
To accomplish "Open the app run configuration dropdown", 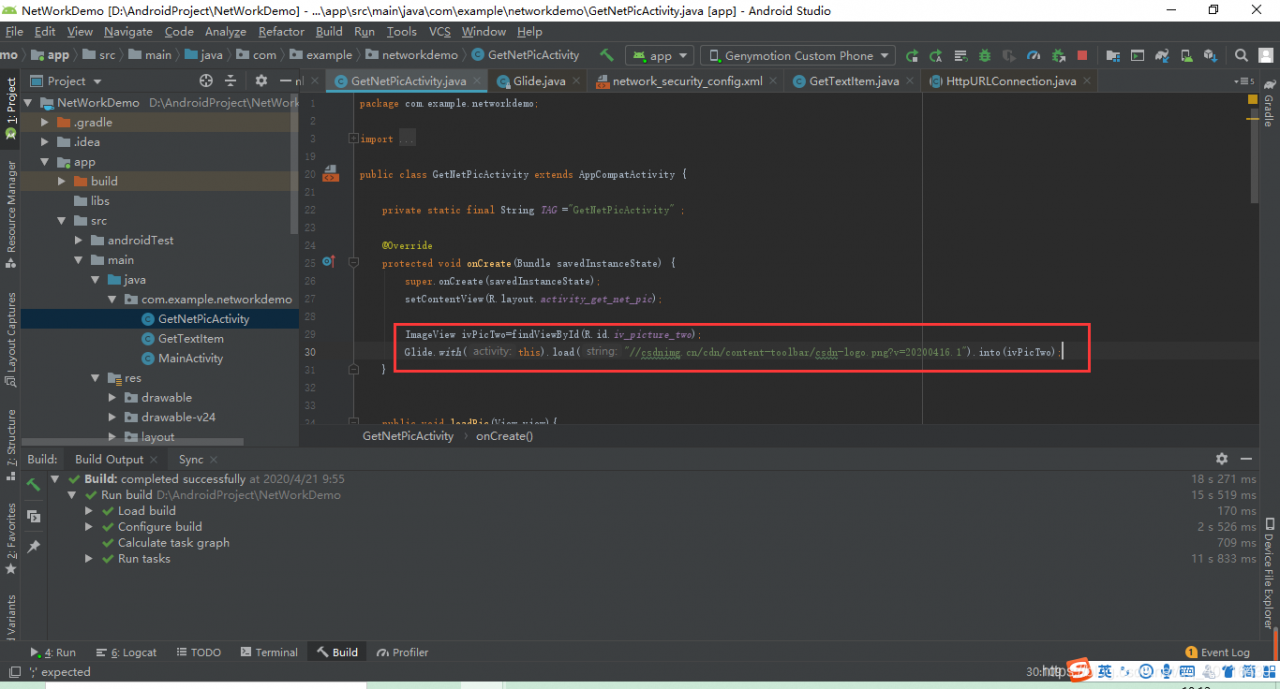I will (660, 55).
